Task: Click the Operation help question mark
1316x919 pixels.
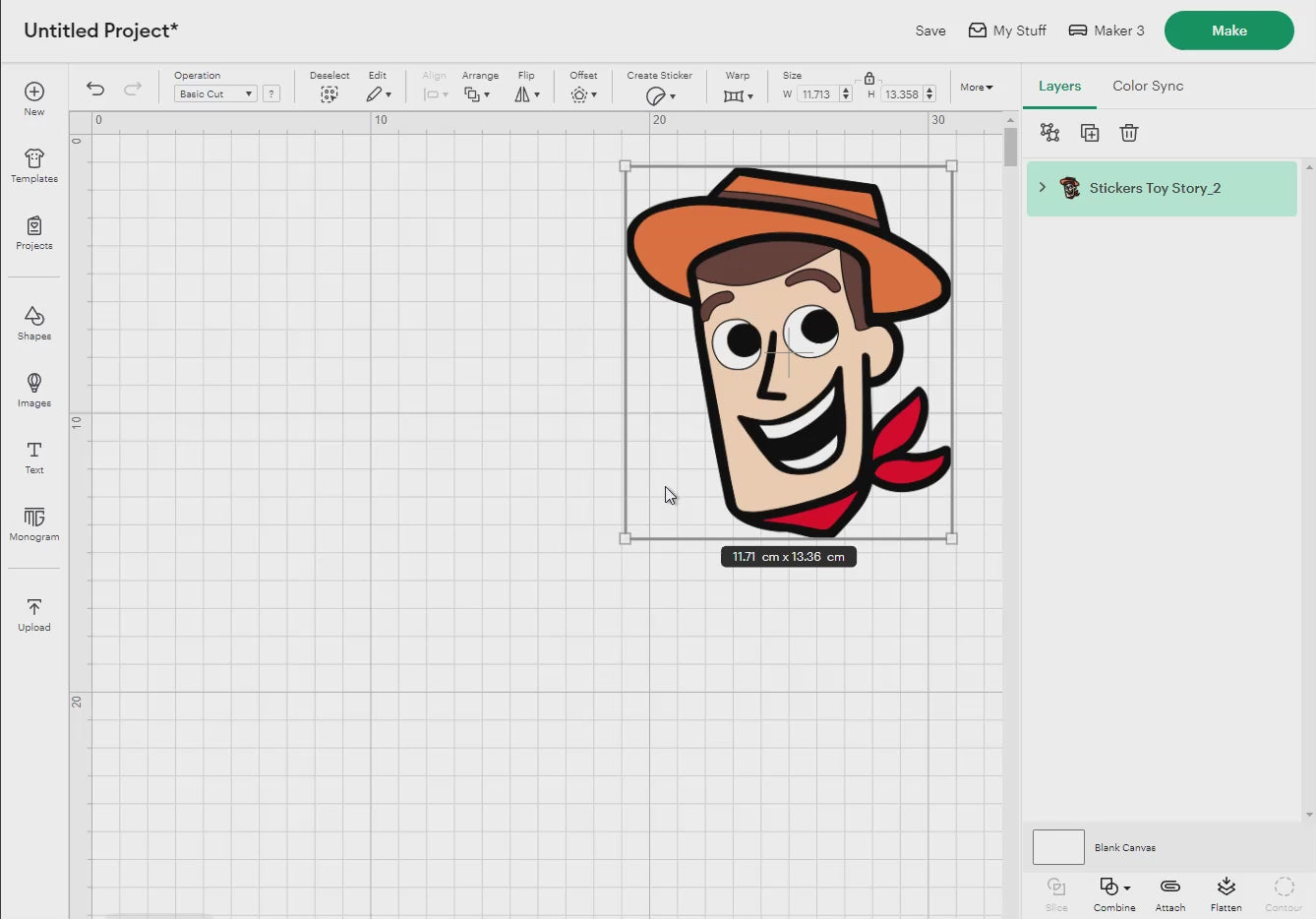Action: point(271,93)
